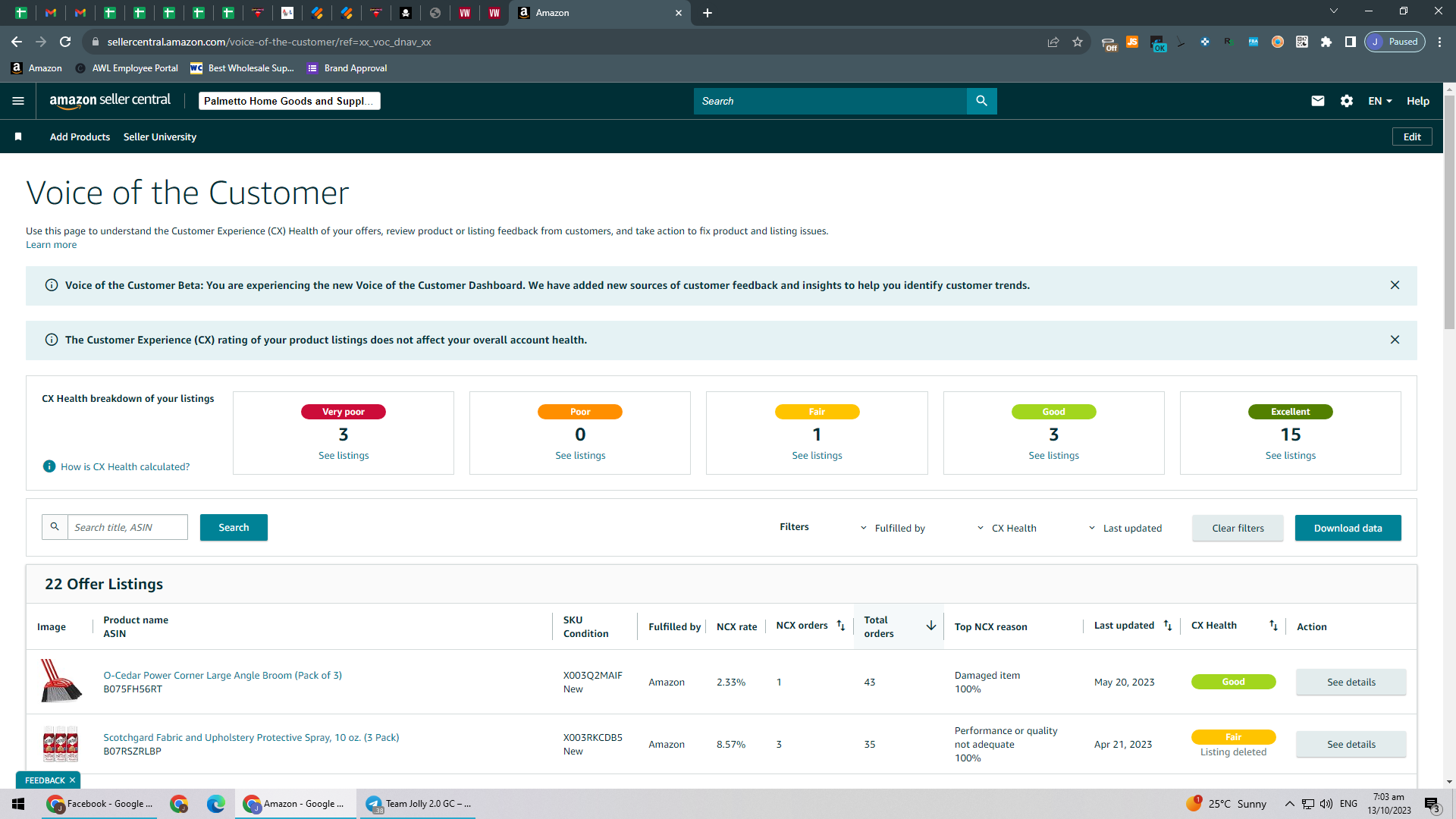Image resolution: width=1456 pixels, height=819 pixels.
Task: Open the Windows notification center
Action: point(1432,804)
